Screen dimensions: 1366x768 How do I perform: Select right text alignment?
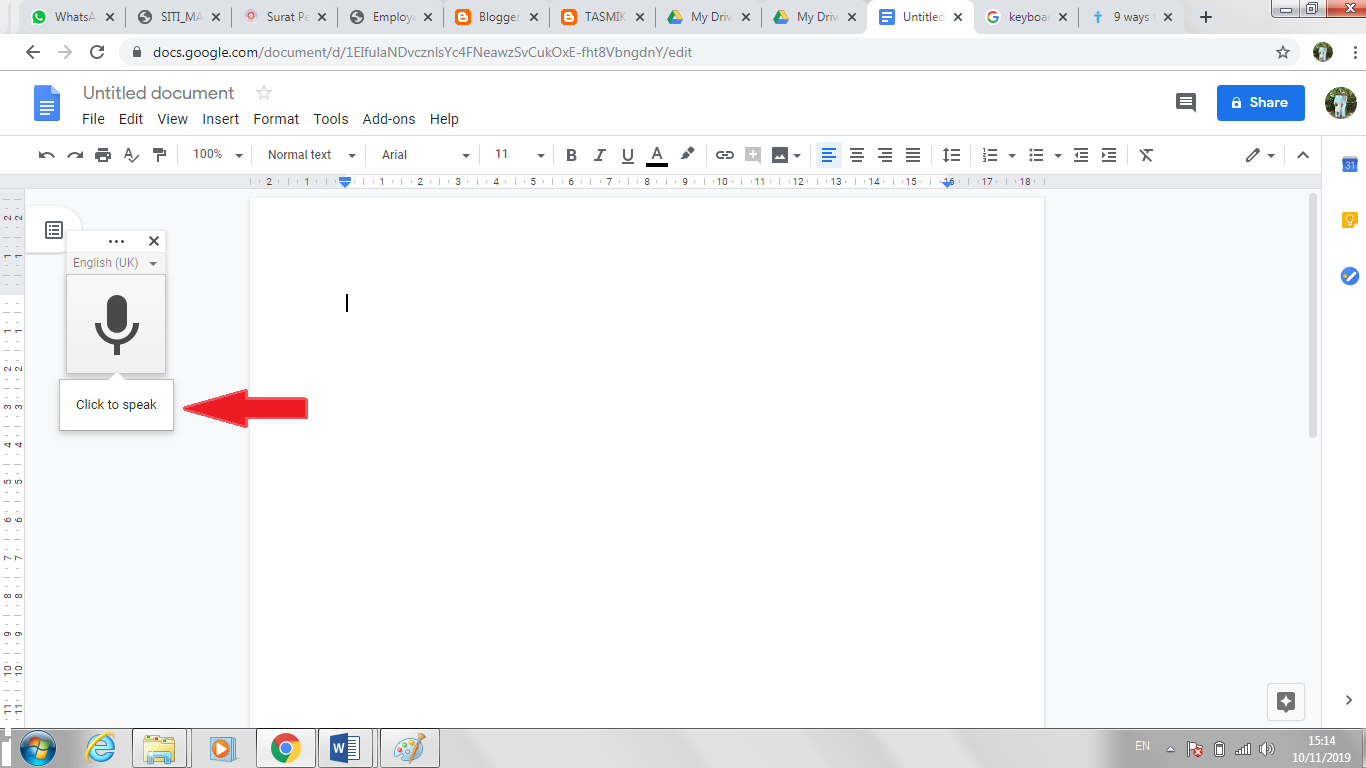click(x=884, y=155)
